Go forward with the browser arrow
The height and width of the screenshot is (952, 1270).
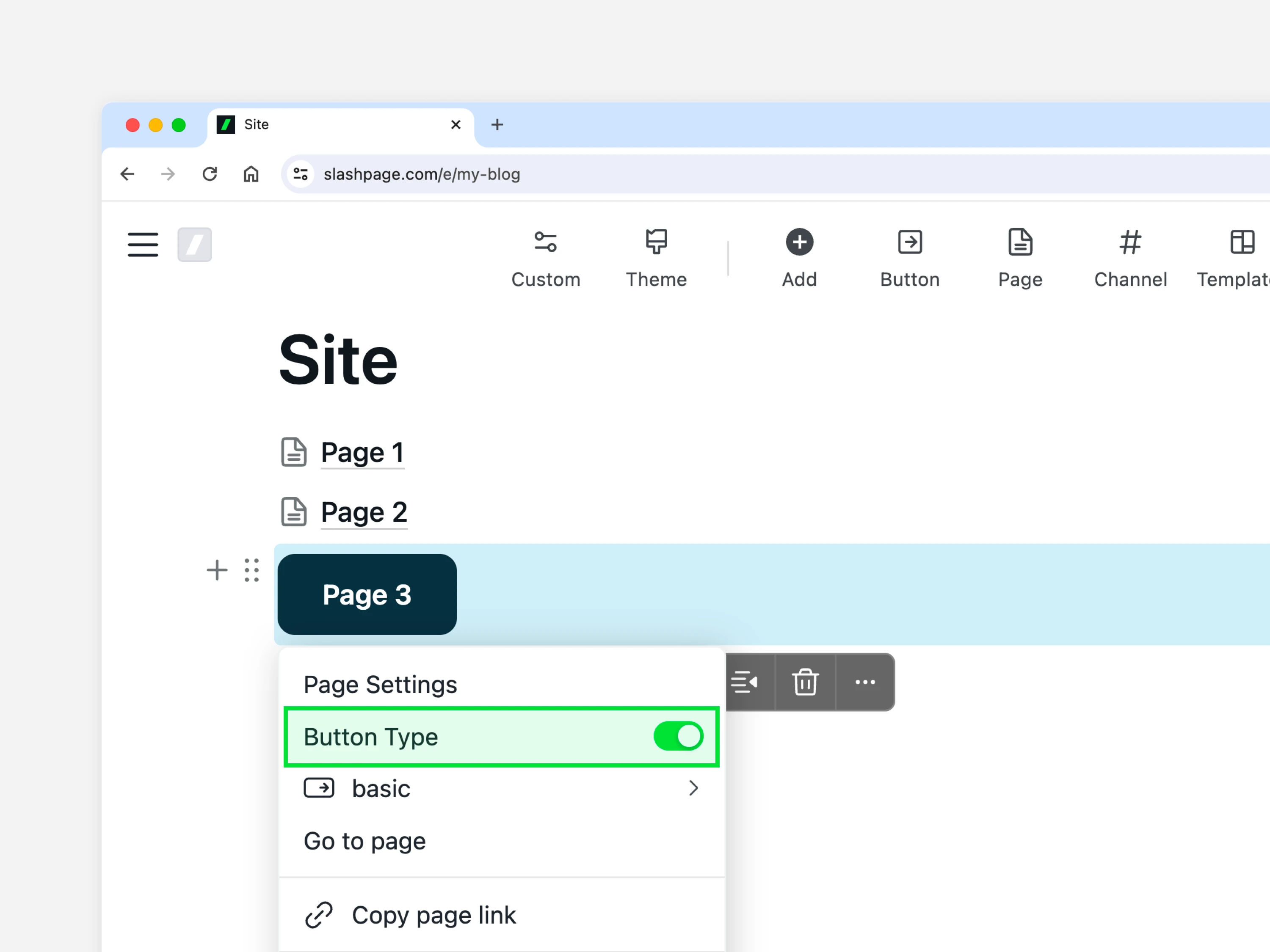[x=168, y=174]
